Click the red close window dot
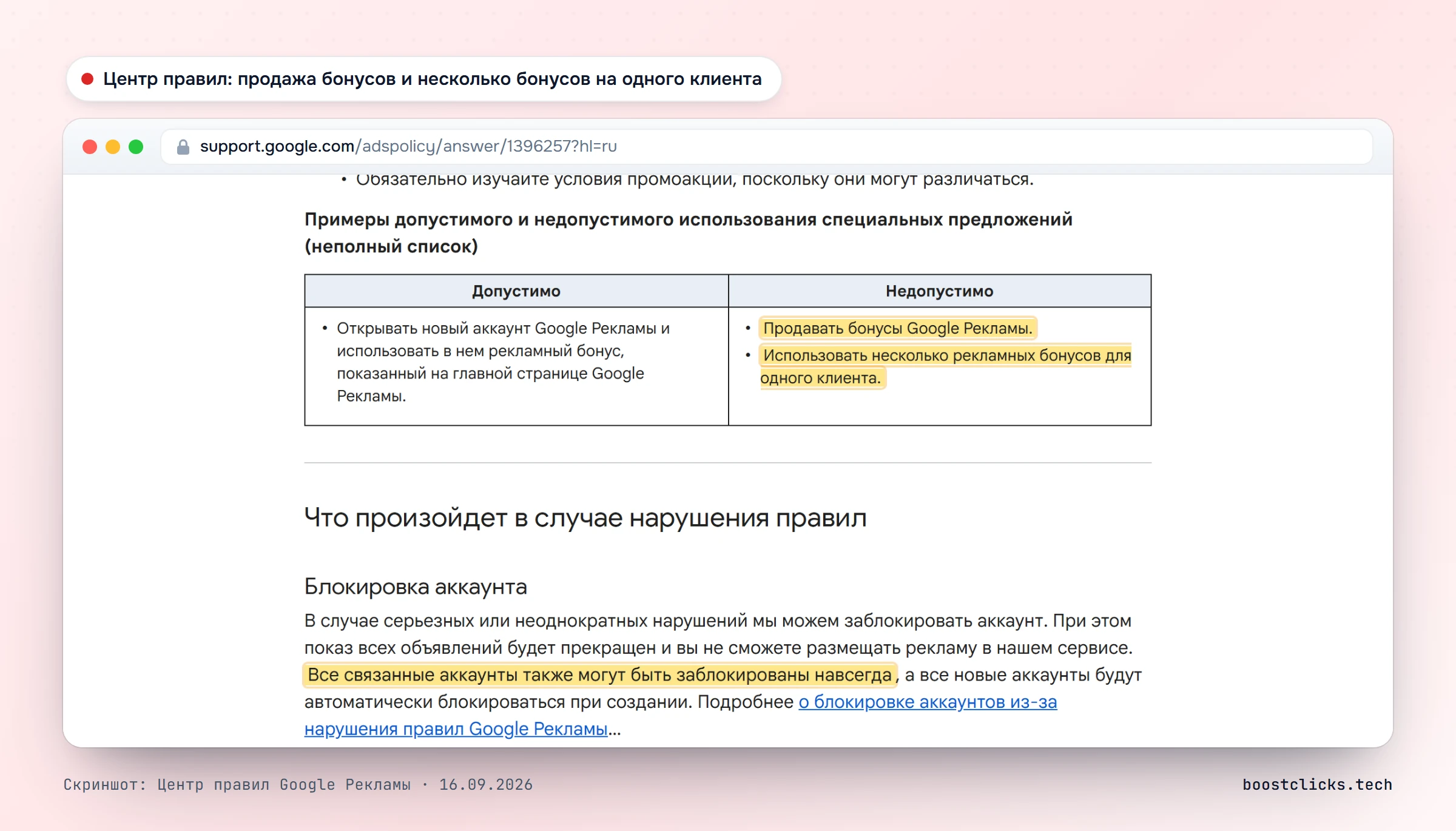This screenshot has width=1456, height=831. (x=90, y=147)
